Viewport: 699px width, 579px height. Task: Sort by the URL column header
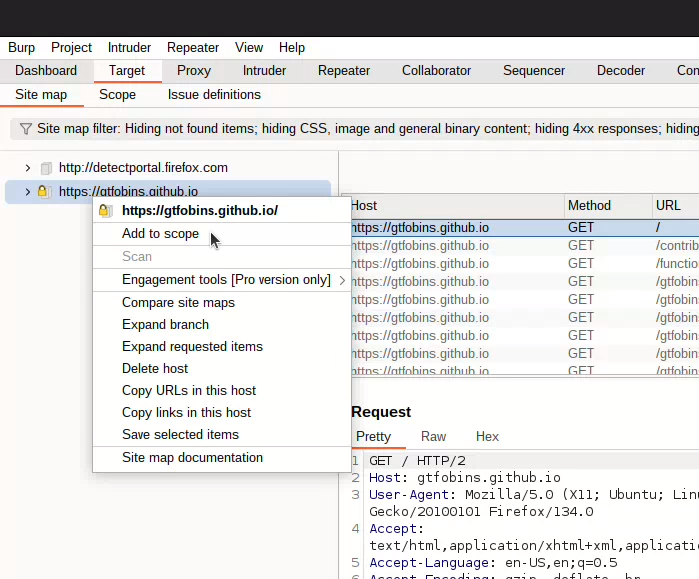(x=675, y=206)
